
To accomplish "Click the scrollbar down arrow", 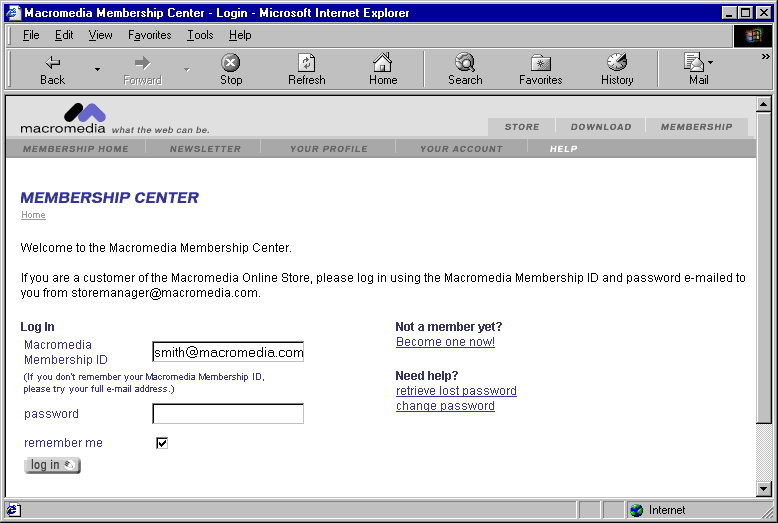I will [x=764, y=489].
